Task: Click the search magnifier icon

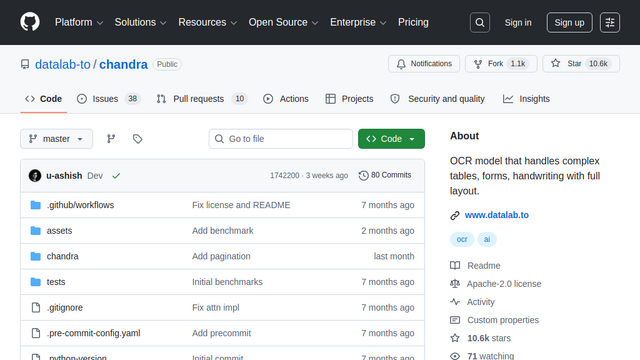Action: 480,22
